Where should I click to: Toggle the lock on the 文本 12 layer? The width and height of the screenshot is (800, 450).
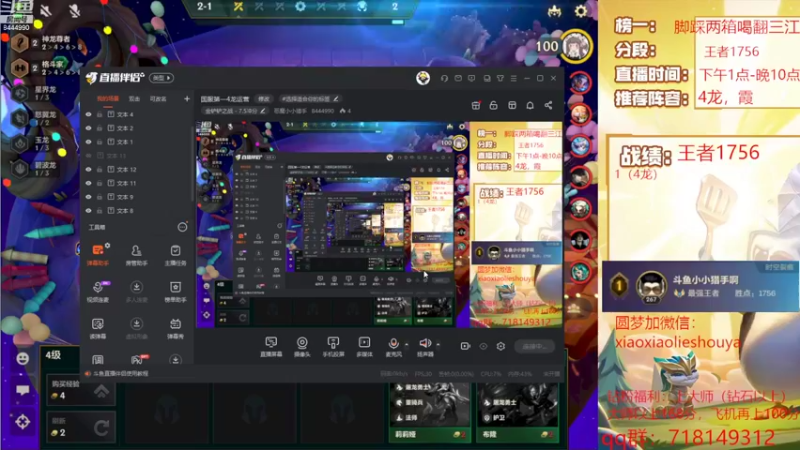click(99, 169)
